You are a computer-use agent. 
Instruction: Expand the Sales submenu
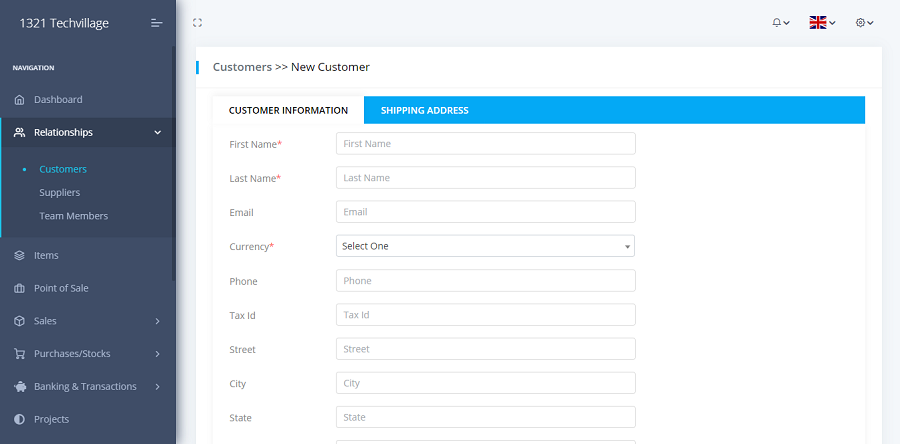coord(157,322)
